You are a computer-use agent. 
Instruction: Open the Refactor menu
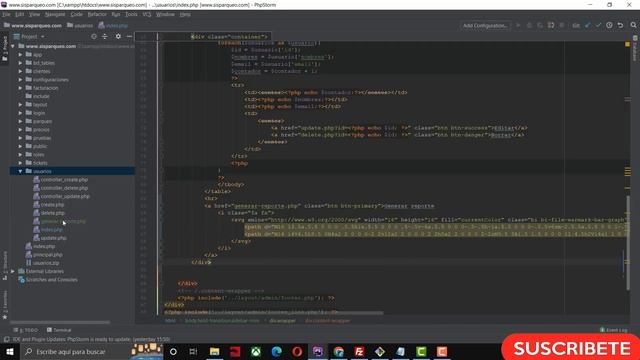[x=97, y=14]
